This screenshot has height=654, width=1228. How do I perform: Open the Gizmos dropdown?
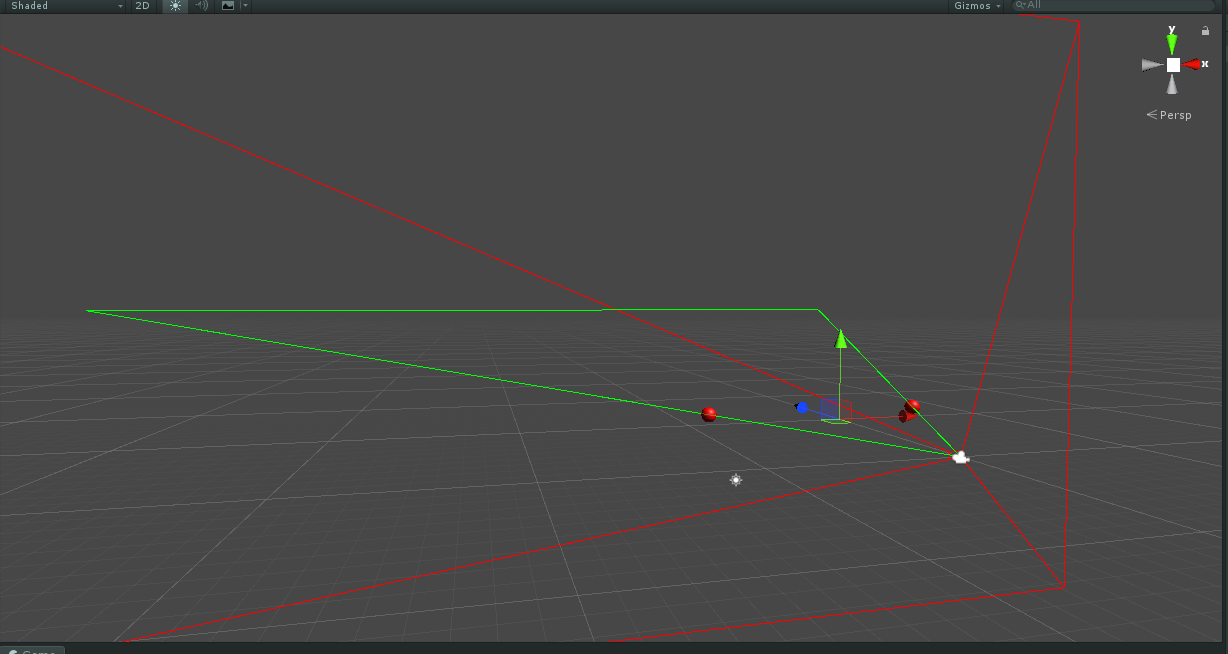click(x=975, y=6)
